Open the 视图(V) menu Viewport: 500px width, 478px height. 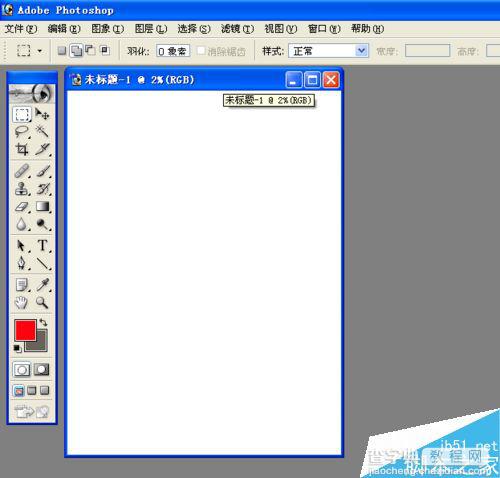coord(281,29)
